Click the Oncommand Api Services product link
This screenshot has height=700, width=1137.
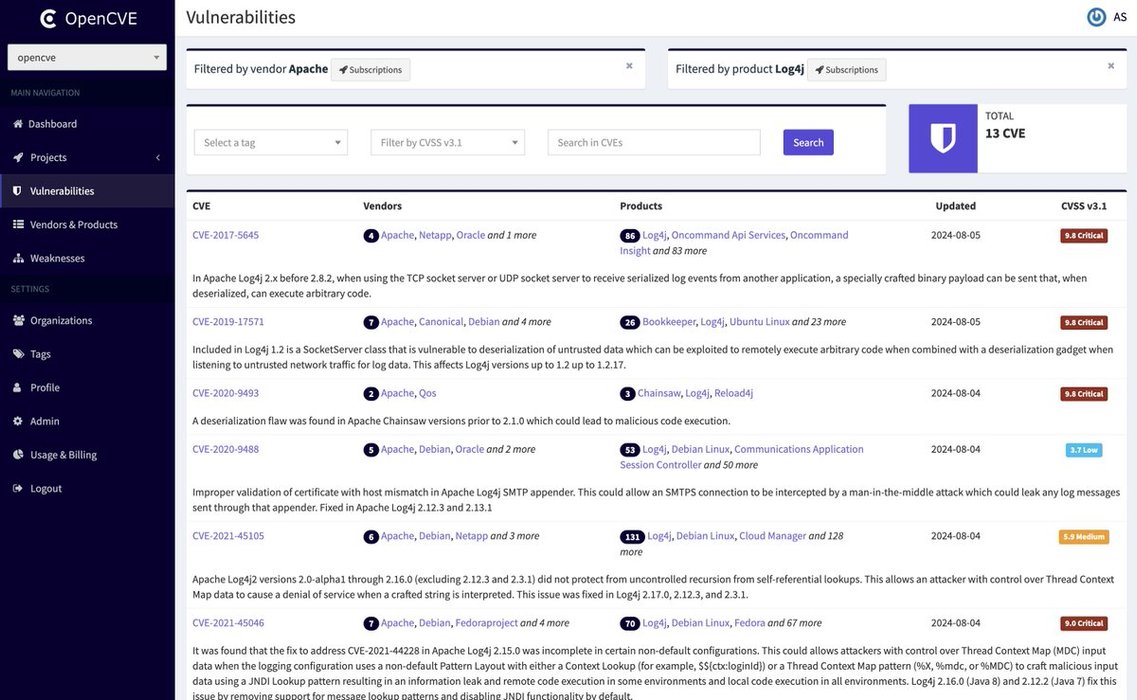click(728, 235)
